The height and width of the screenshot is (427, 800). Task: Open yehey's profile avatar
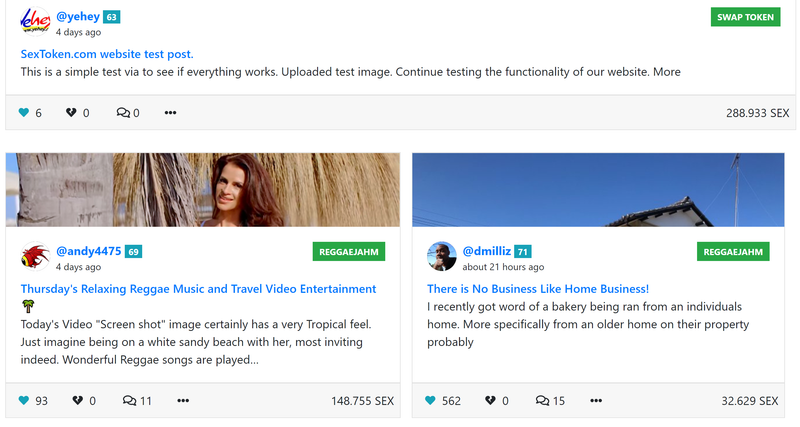click(x=35, y=22)
